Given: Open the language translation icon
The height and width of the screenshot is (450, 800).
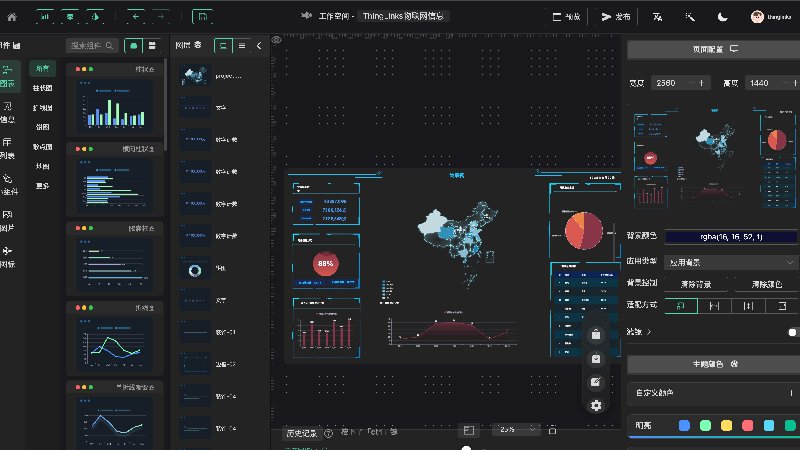Looking at the screenshot, I should tap(657, 17).
